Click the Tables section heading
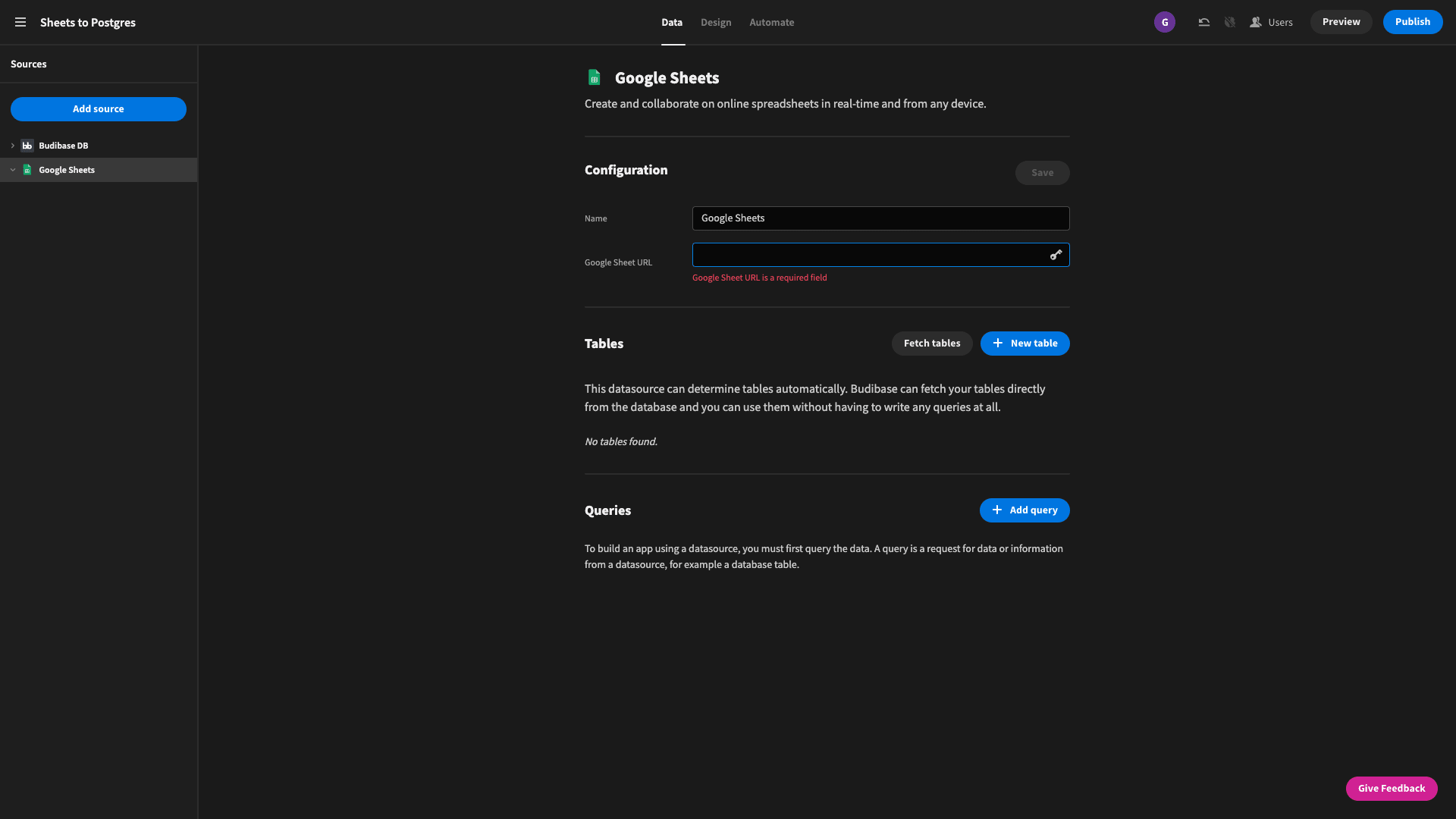This screenshot has height=819, width=1456. click(x=604, y=344)
